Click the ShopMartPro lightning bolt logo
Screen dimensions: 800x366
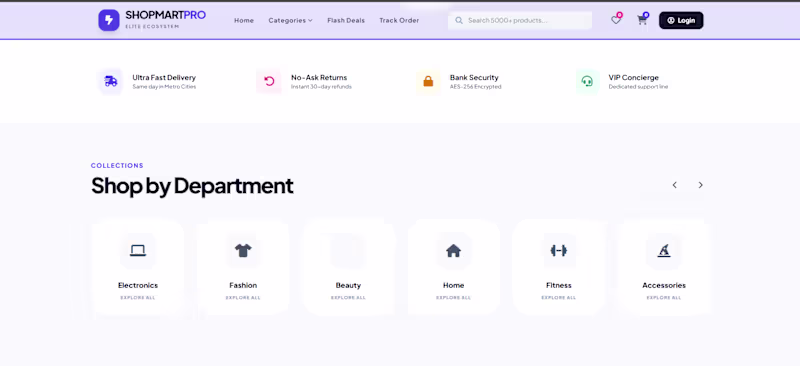point(109,20)
